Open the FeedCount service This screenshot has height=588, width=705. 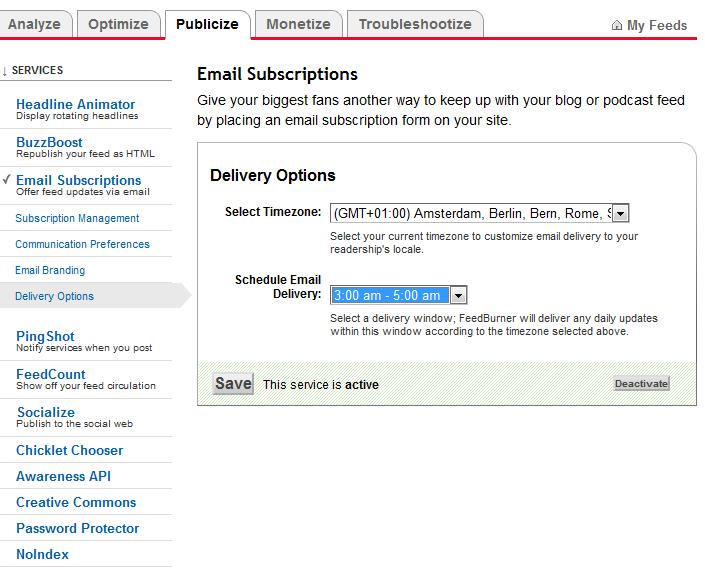(51, 374)
